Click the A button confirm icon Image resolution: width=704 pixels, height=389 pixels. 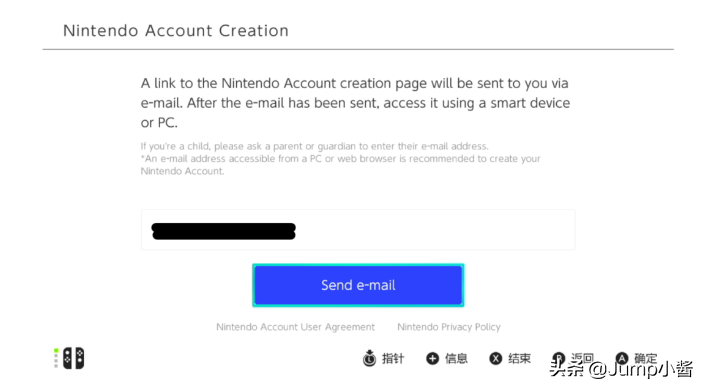pos(622,358)
